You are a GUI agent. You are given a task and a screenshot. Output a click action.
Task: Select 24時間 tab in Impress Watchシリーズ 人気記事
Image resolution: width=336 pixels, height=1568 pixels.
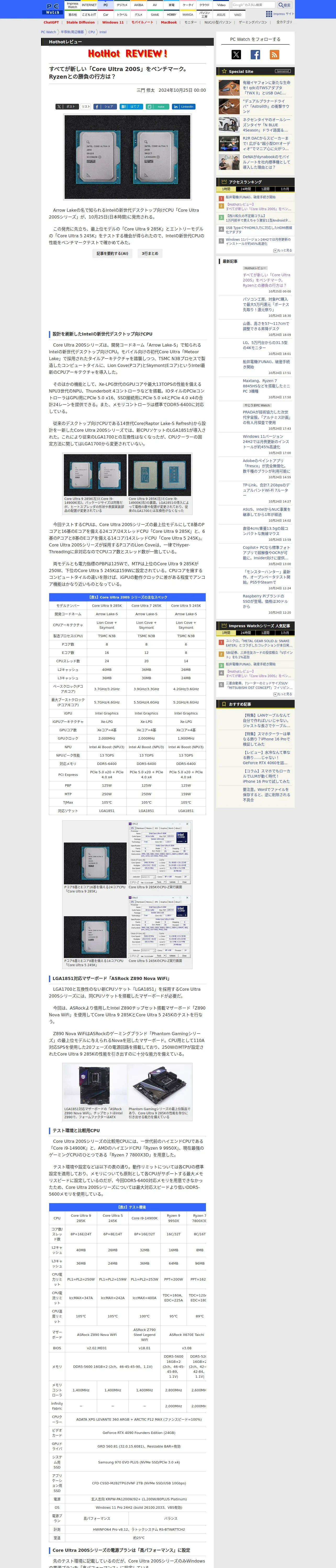245,633
